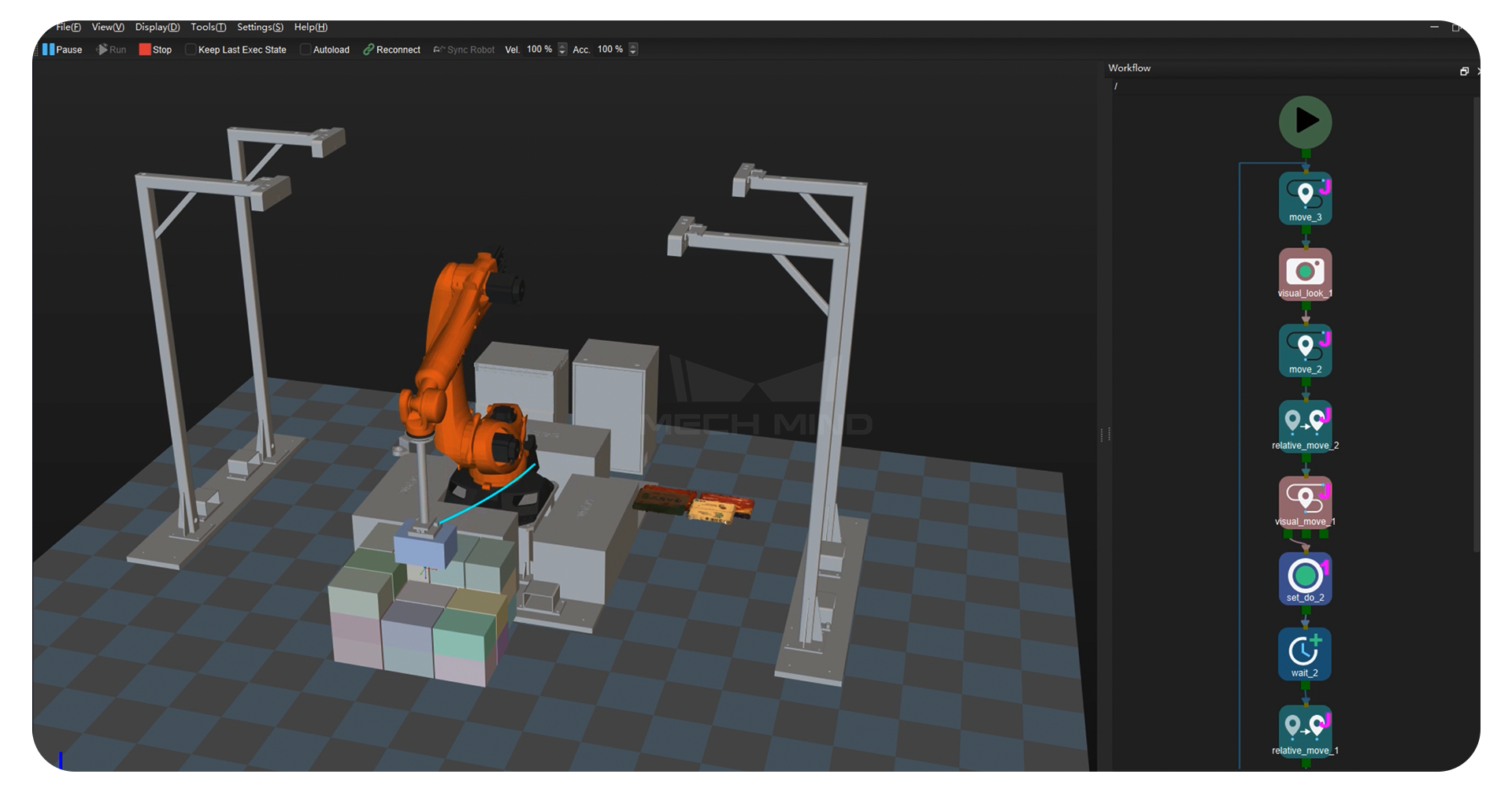Select the relative_move_2 step

pyautogui.click(x=1304, y=423)
